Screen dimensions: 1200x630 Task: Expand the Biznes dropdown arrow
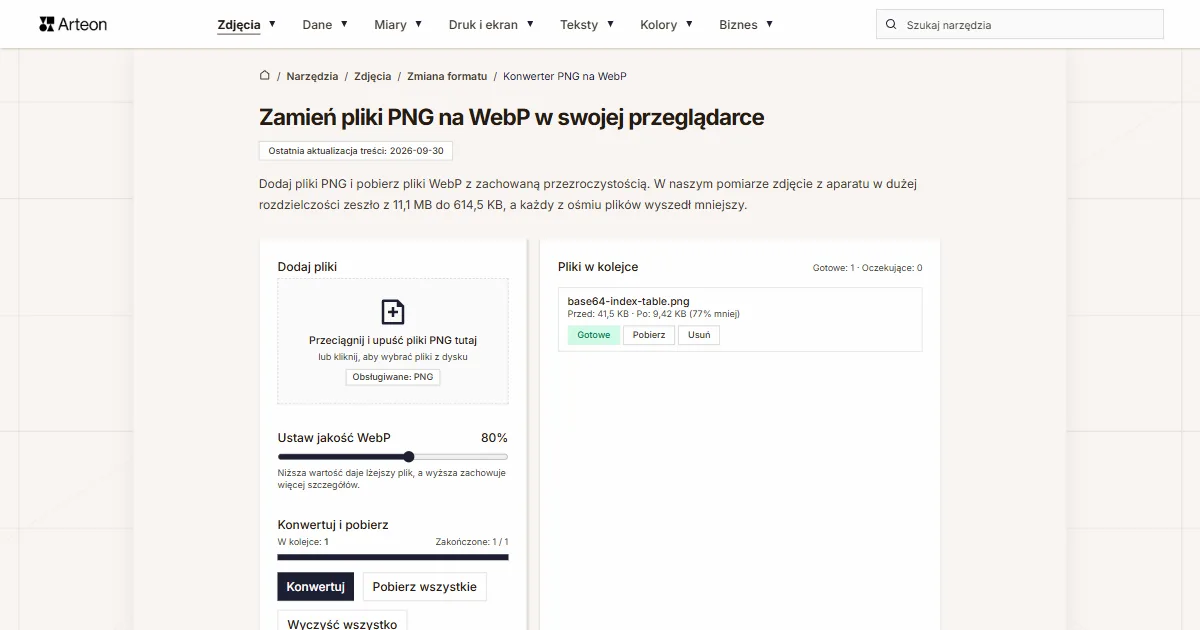[769, 24]
